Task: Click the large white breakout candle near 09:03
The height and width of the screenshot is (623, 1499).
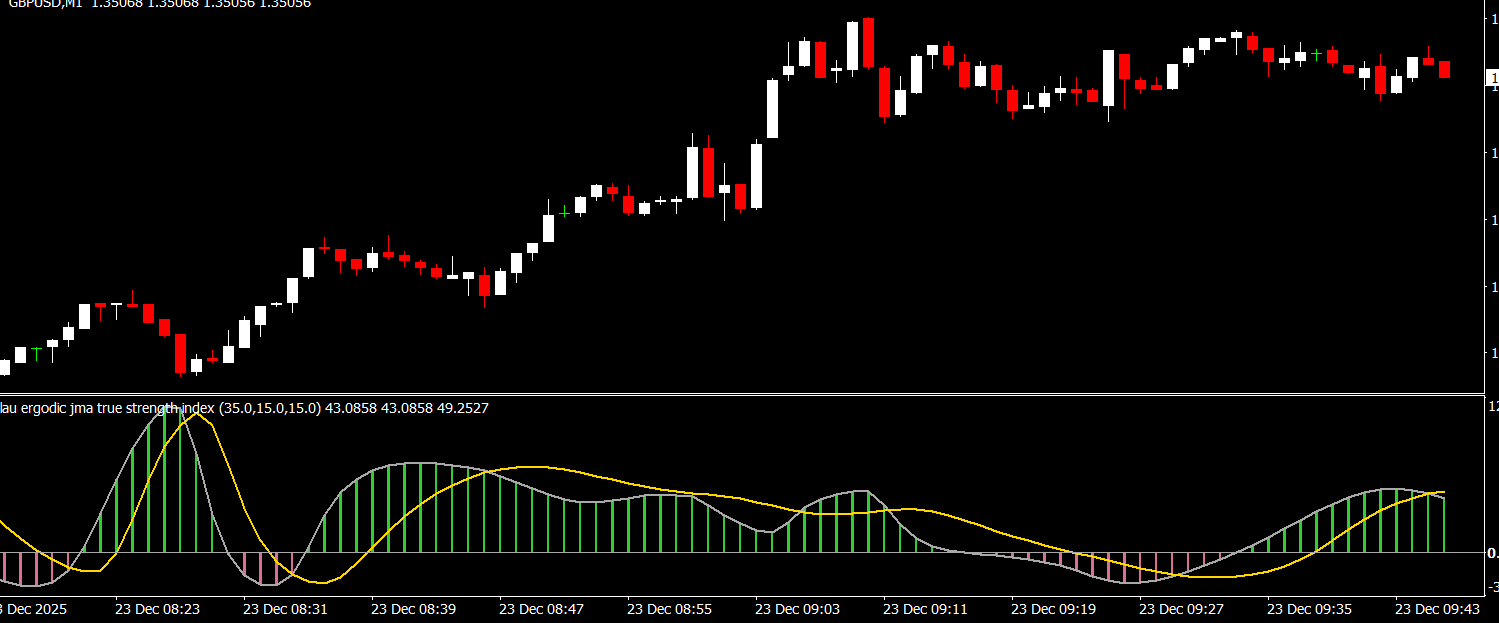Action: click(773, 108)
